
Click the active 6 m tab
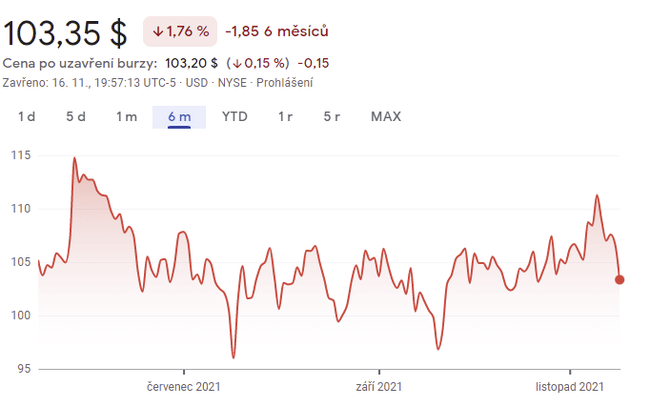[x=179, y=117]
